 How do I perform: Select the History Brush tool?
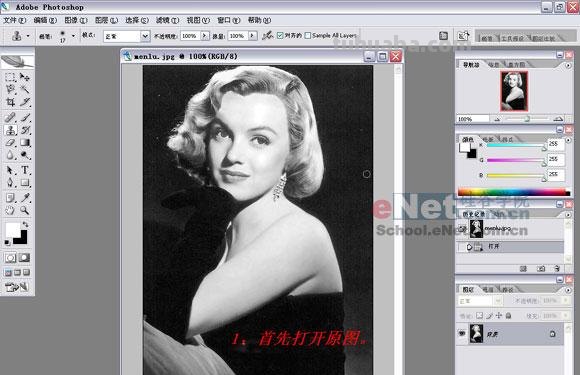pos(25,130)
